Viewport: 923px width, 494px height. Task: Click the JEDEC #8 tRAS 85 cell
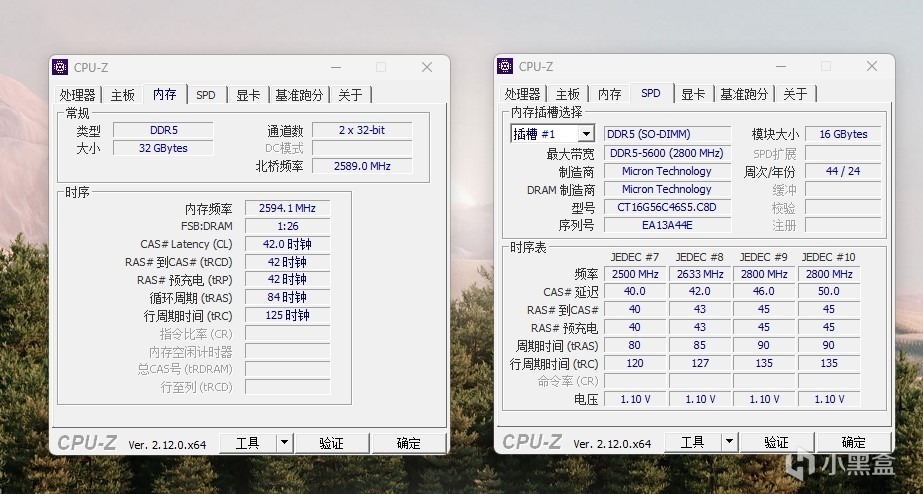(700, 346)
